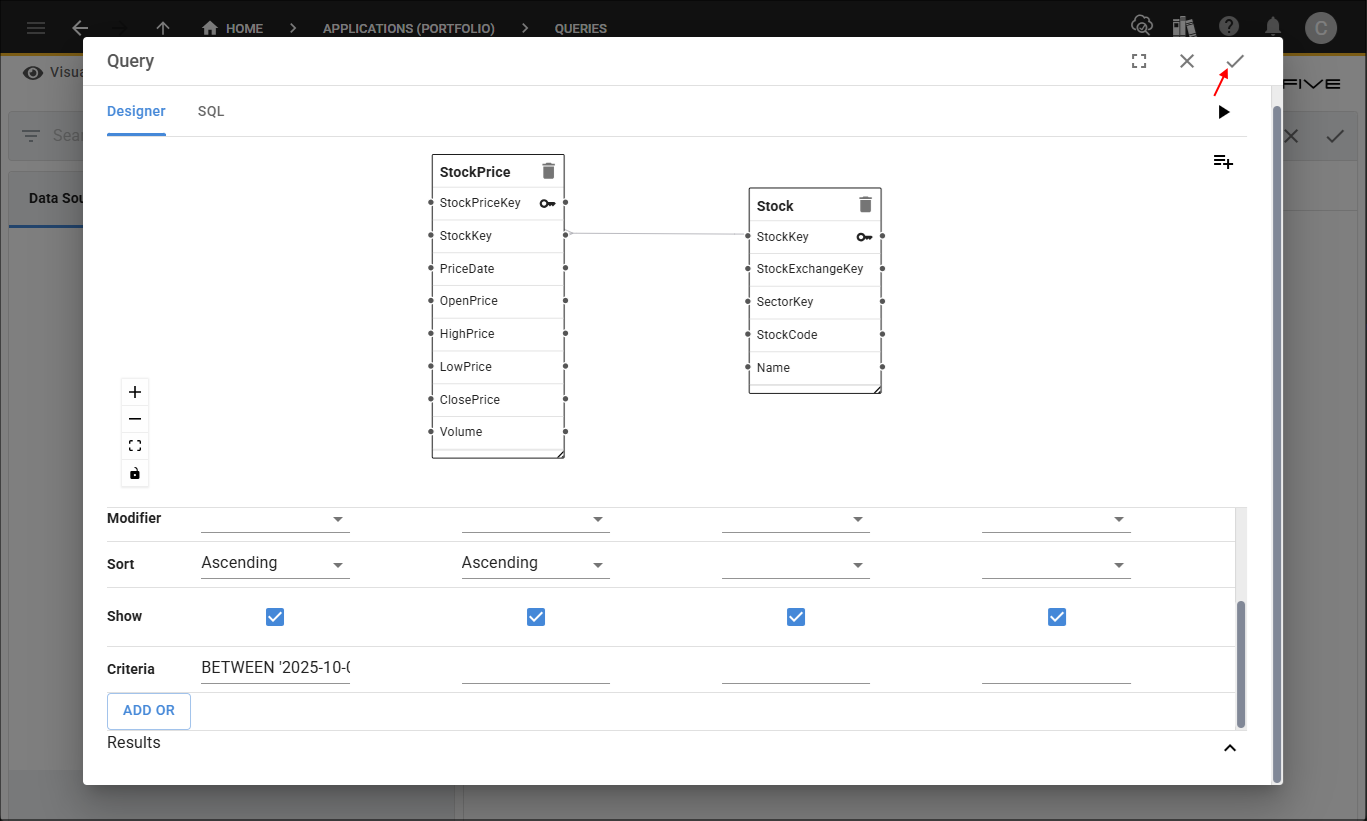Screen dimensions: 1367x821
Task: Delete the StockPrice table from designer
Action: click(548, 171)
